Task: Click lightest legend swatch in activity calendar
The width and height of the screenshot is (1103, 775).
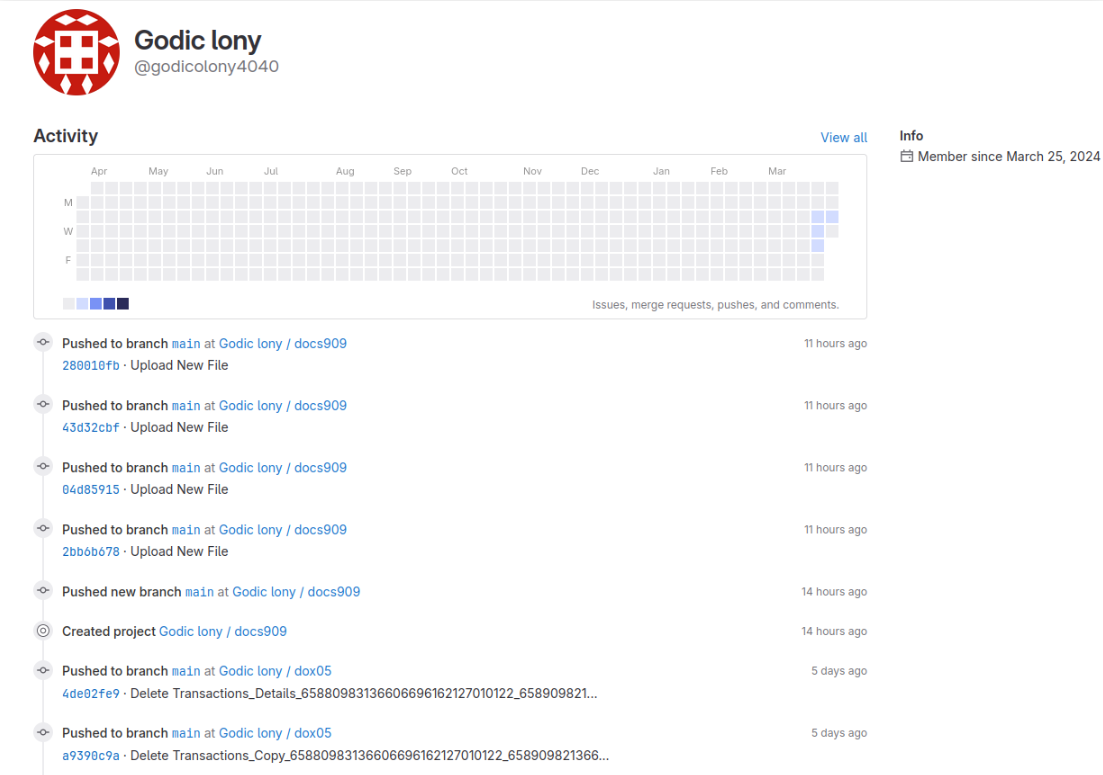Action: 68,304
